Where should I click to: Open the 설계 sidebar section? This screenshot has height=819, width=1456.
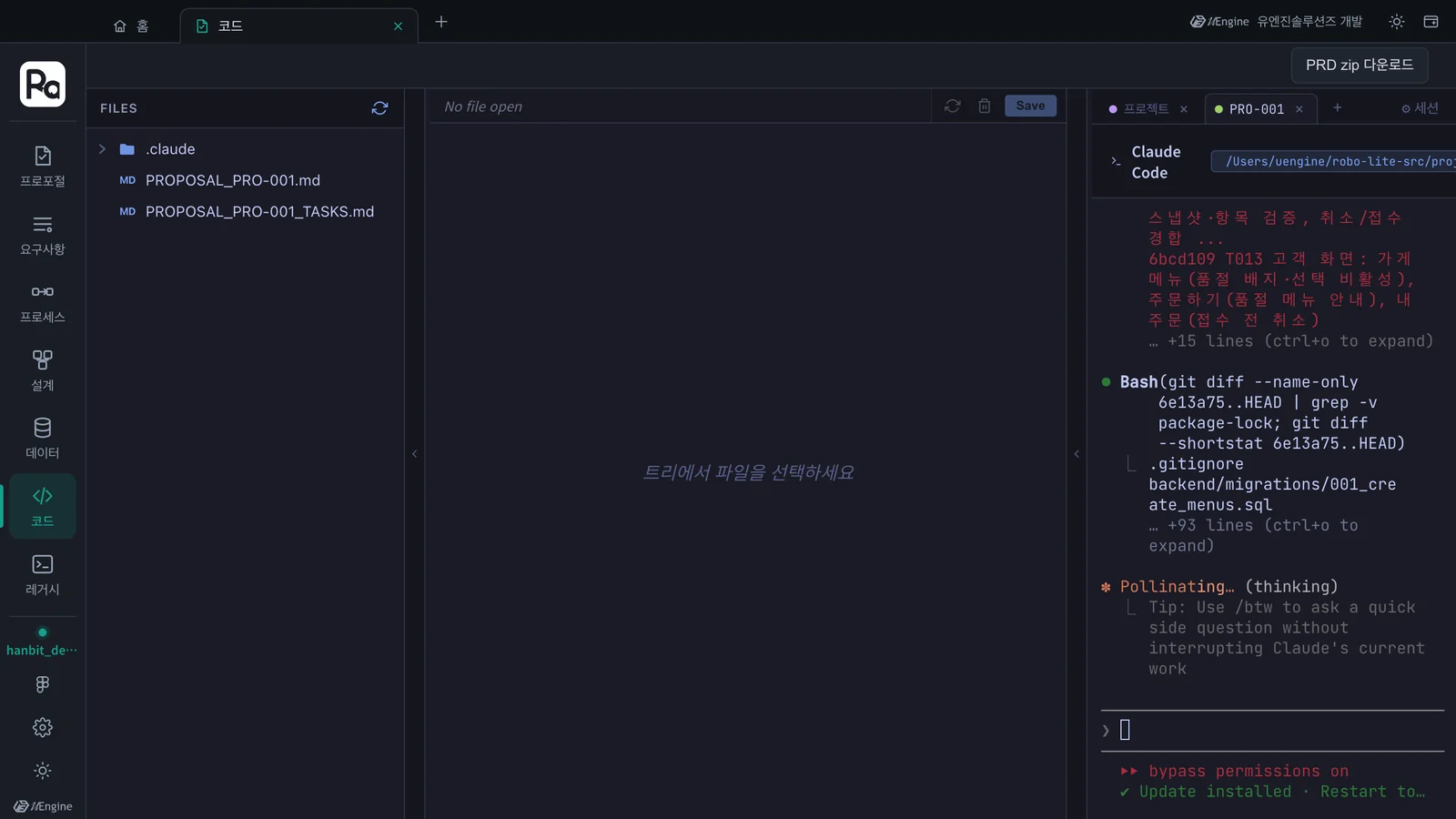coord(43,370)
